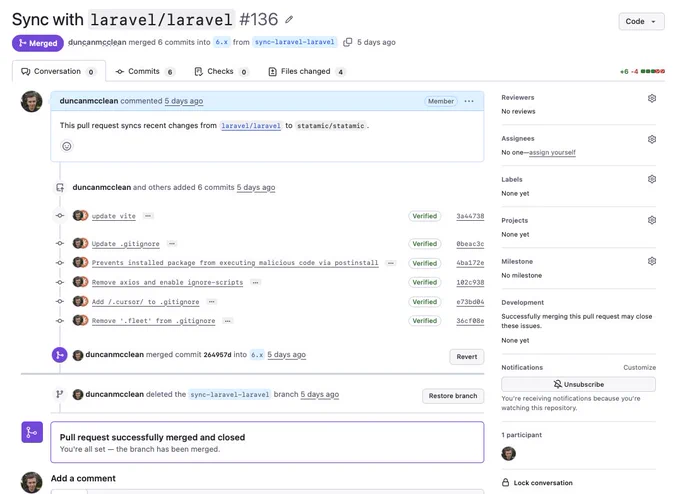Click the sync-laravel-laravel branch label in header
This screenshot has height=494, width=680.
coord(294,42)
